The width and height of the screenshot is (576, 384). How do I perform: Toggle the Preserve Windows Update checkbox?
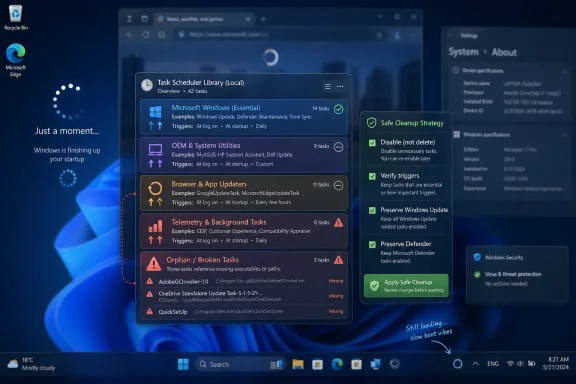[x=372, y=210]
